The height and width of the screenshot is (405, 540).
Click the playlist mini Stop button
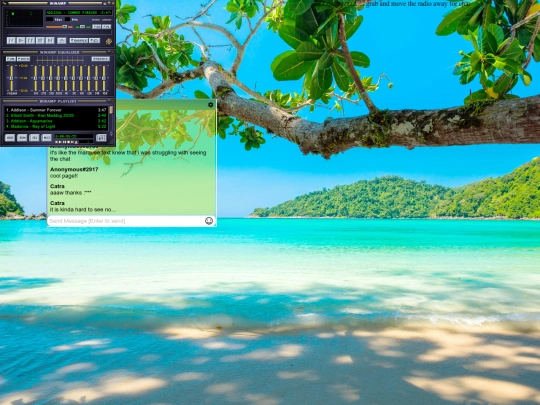68,142
